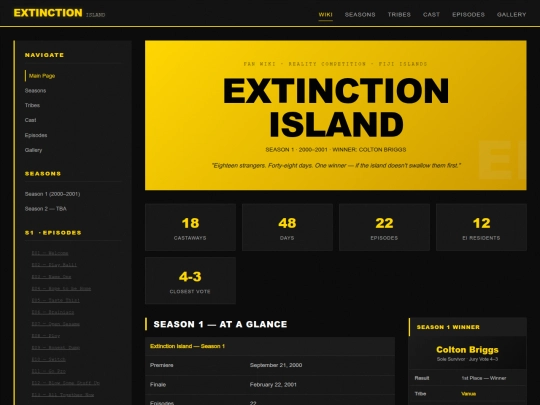The image size is (540, 405).
Task: Open episode E02 — Play Ball! link
Action: click(x=54, y=265)
